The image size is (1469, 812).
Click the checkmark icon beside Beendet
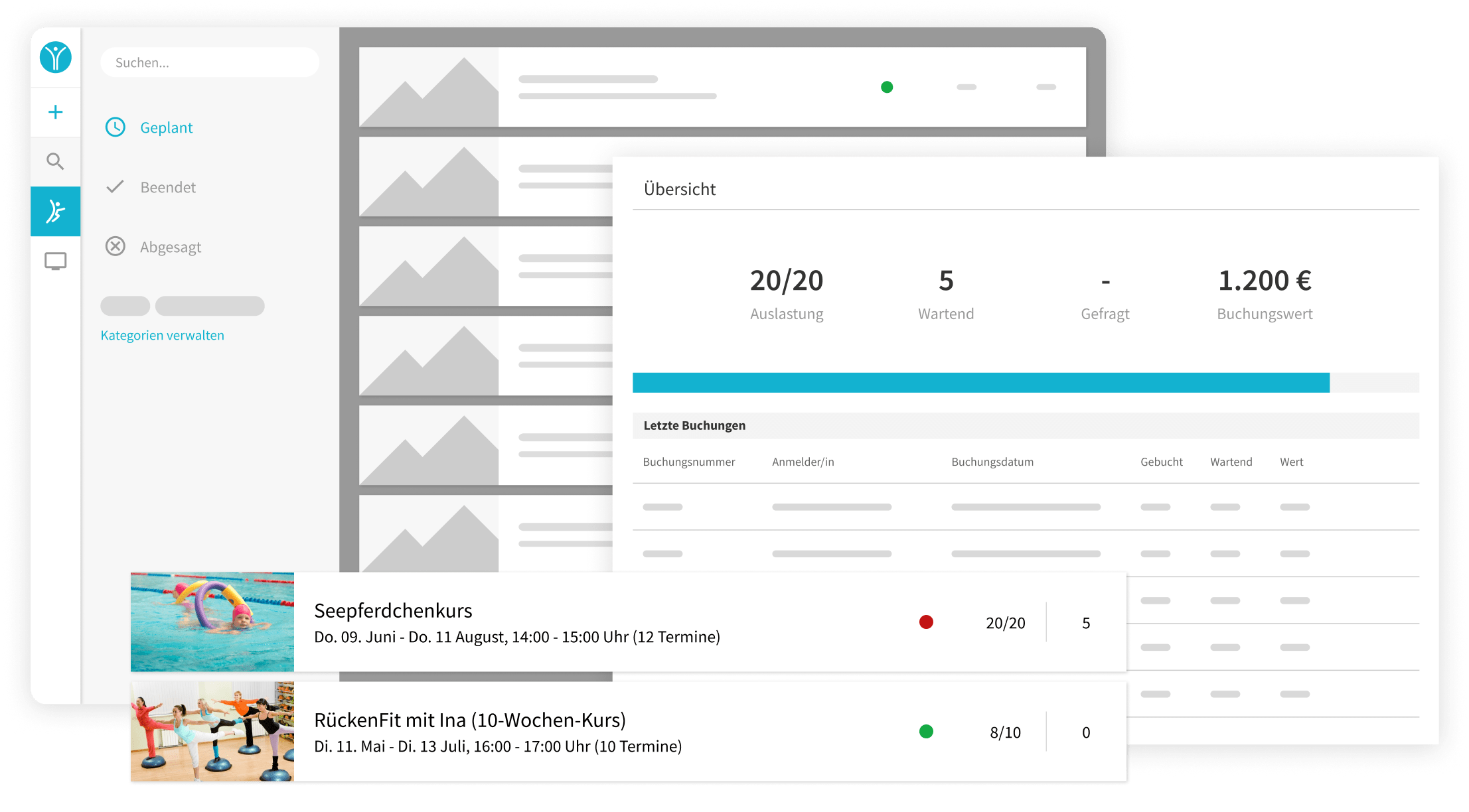click(116, 187)
